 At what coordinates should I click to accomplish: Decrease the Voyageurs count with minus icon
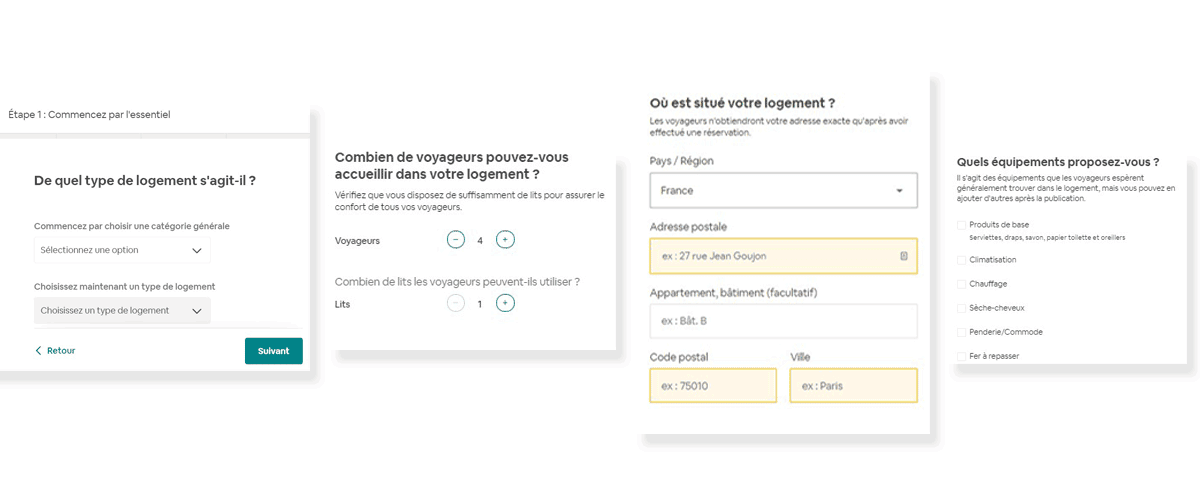tap(456, 240)
